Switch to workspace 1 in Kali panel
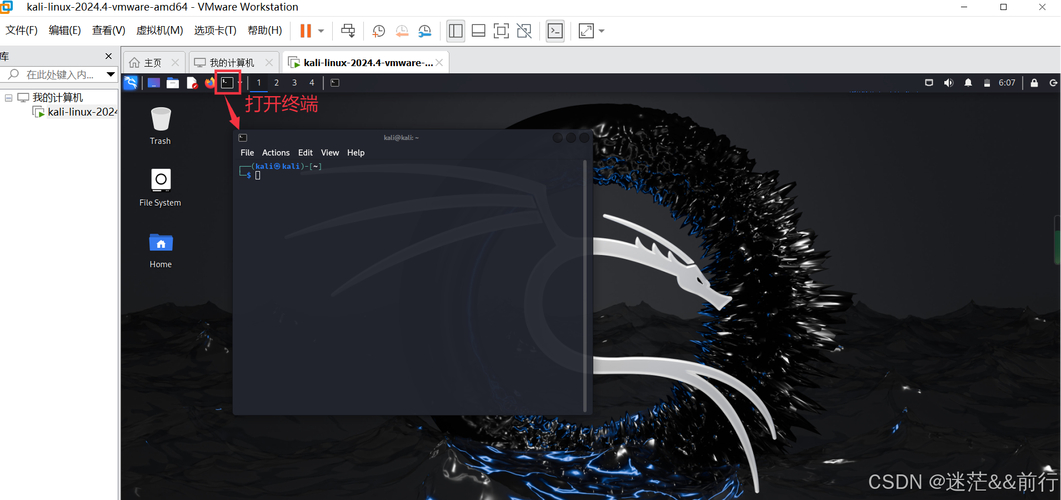Image resolution: width=1061 pixels, height=500 pixels. [x=258, y=83]
